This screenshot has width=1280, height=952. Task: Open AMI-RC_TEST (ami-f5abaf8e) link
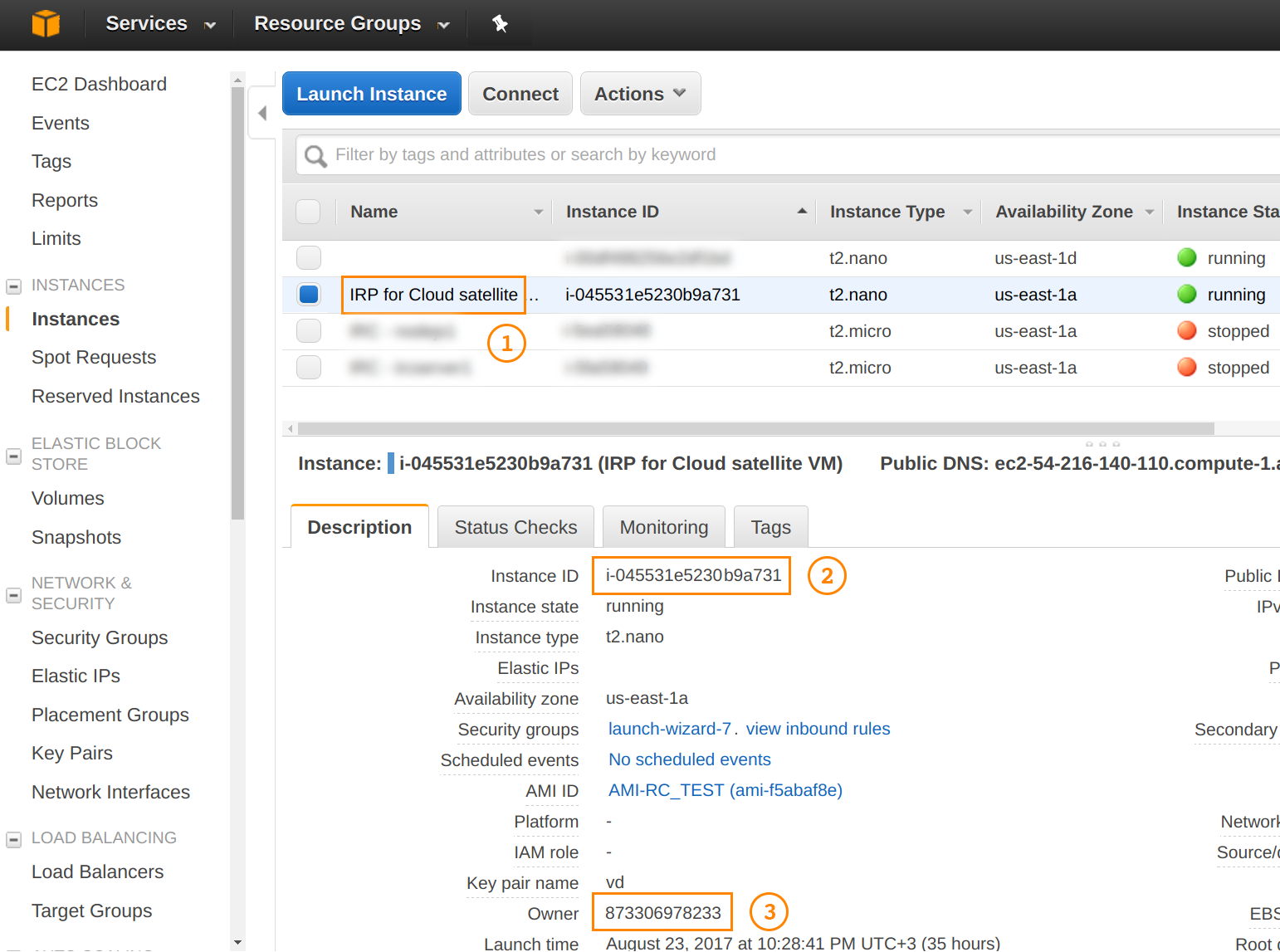[x=725, y=790]
